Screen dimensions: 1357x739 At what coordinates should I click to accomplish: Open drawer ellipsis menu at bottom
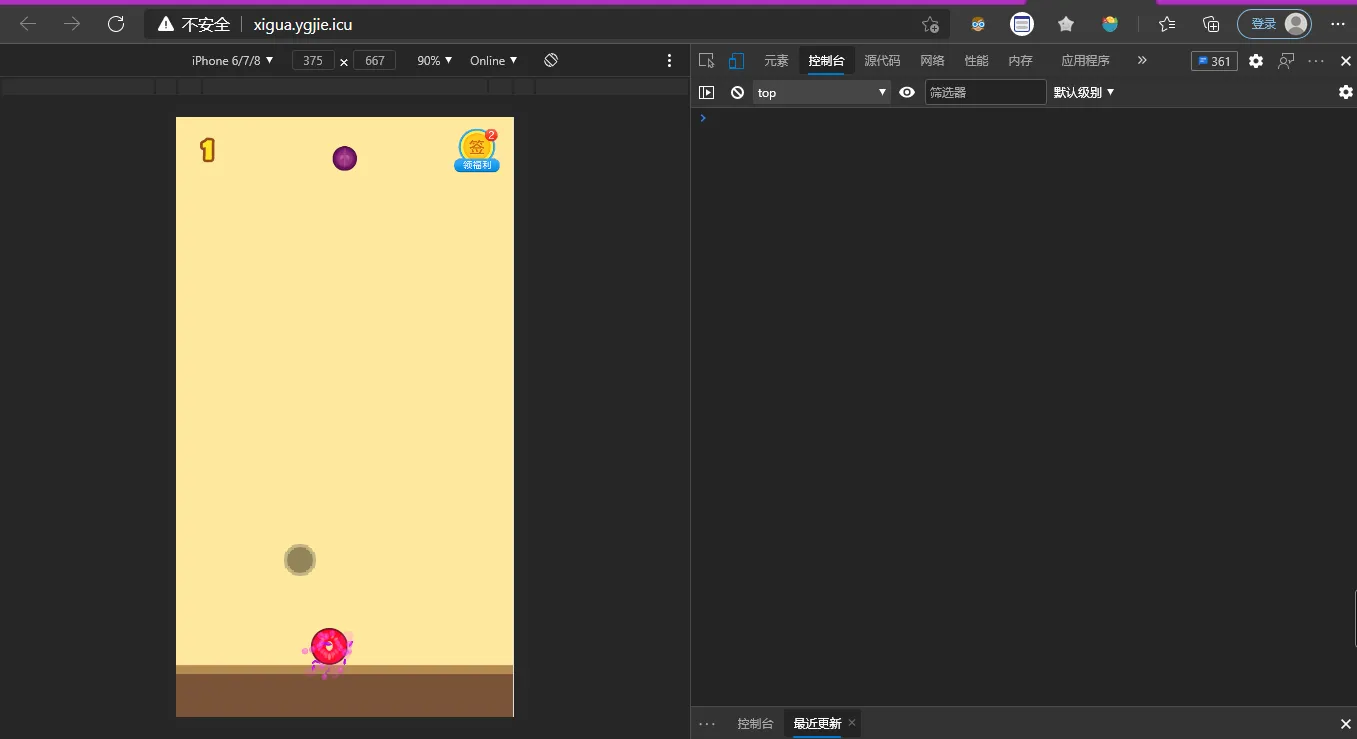707,723
